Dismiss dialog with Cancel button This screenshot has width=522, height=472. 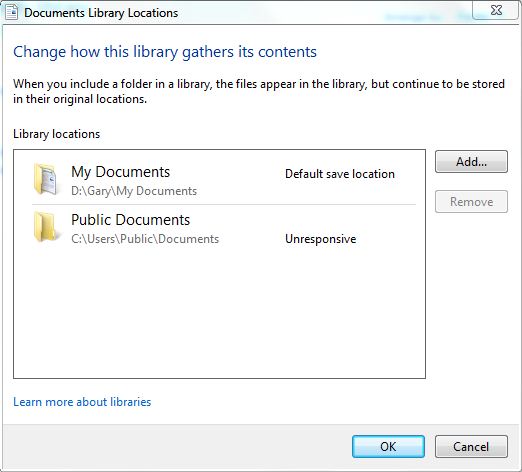point(471,446)
